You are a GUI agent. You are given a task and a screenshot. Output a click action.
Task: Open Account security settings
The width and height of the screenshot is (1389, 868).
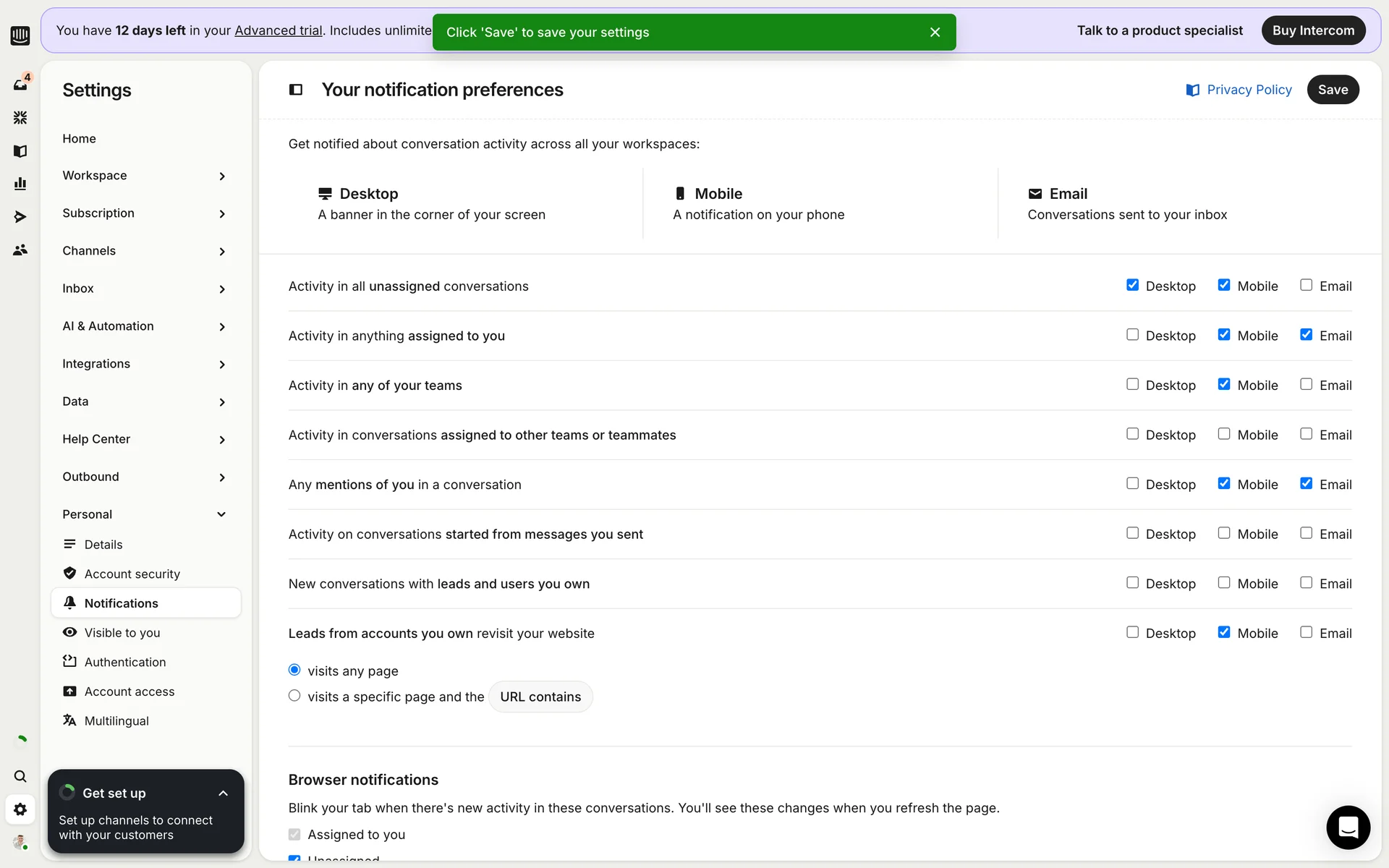(x=132, y=574)
